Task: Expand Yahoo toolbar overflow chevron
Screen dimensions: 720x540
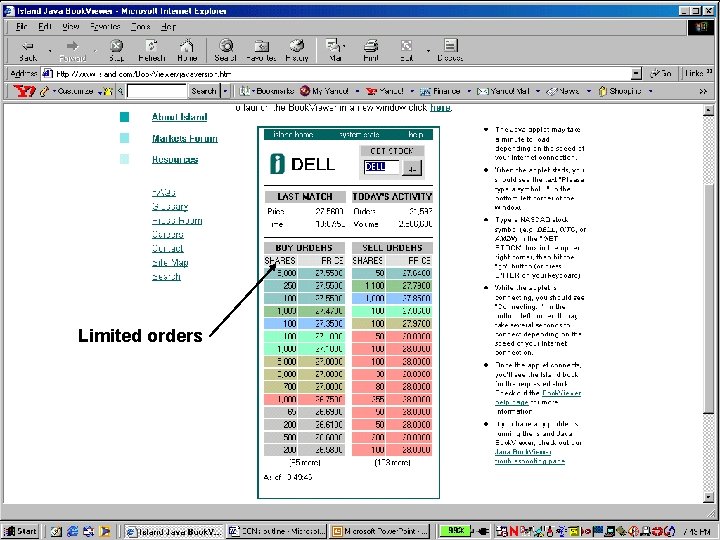Action: pyautogui.click(x=703, y=91)
